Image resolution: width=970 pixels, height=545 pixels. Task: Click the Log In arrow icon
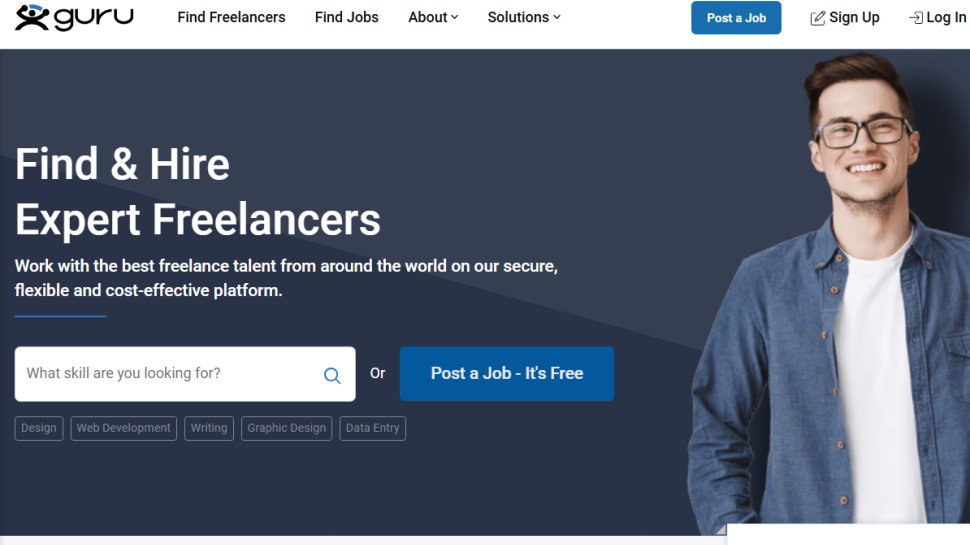[x=916, y=18]
